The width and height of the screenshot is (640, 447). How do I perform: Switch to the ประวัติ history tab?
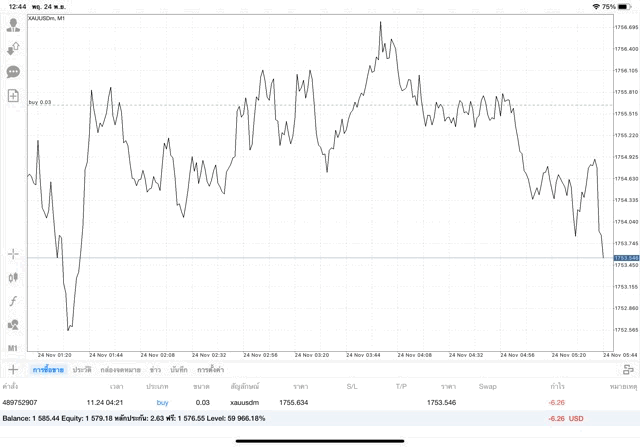click(x=81, y=370)
